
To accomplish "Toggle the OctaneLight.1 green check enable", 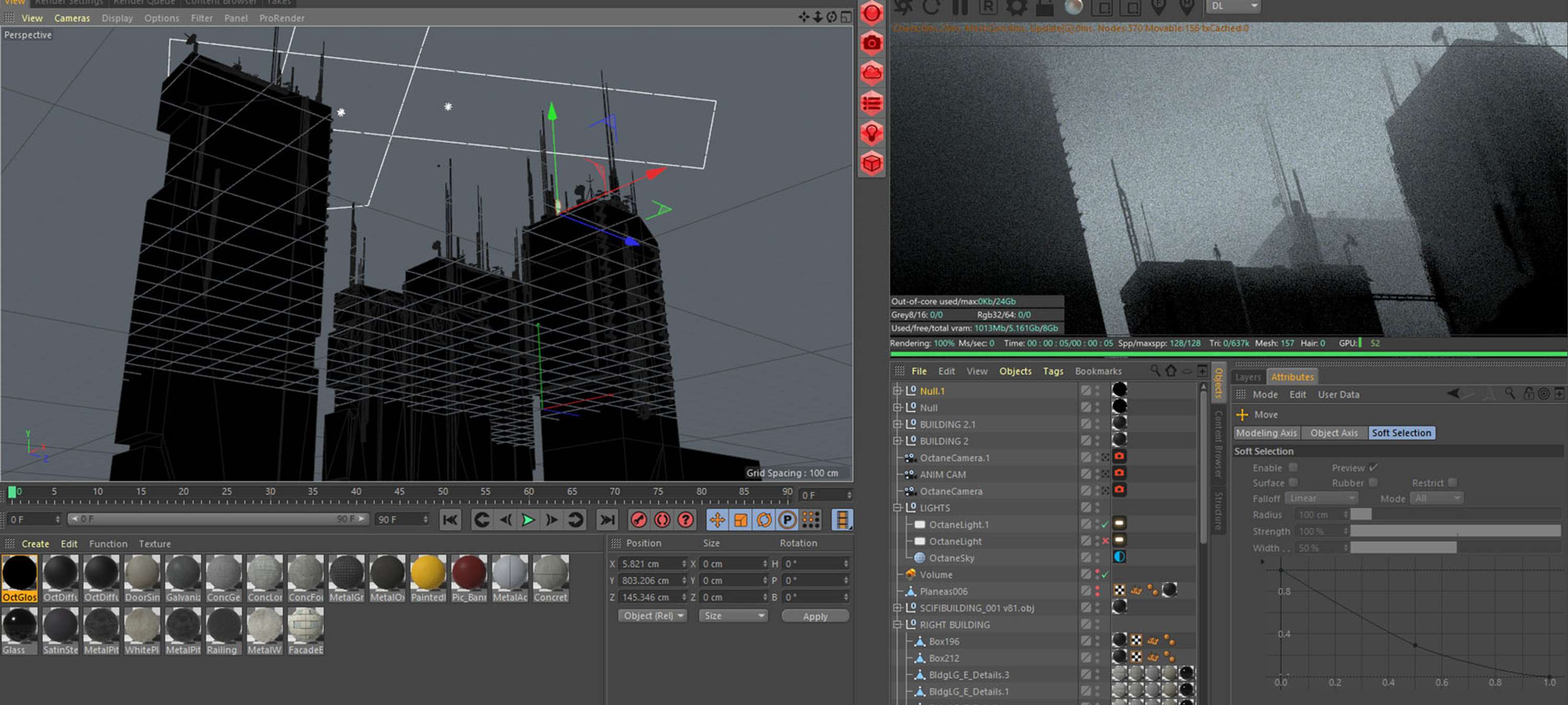I will tap(1105, 524).
